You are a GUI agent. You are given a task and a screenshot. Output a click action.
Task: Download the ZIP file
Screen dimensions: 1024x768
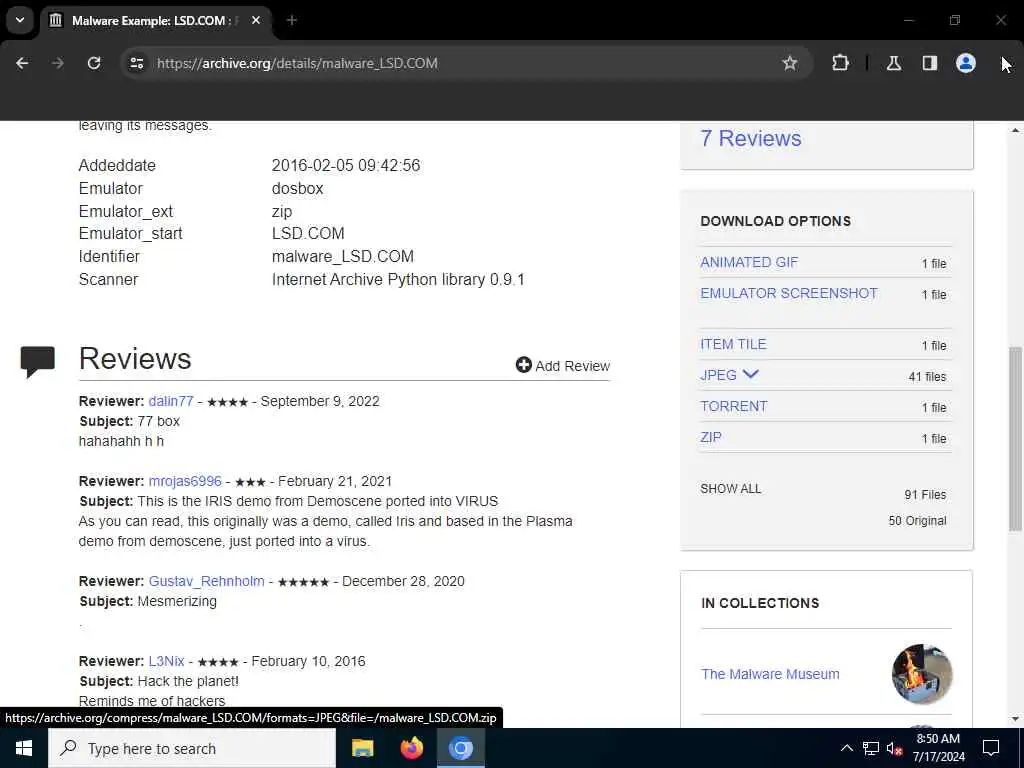[x=711, y=438]
